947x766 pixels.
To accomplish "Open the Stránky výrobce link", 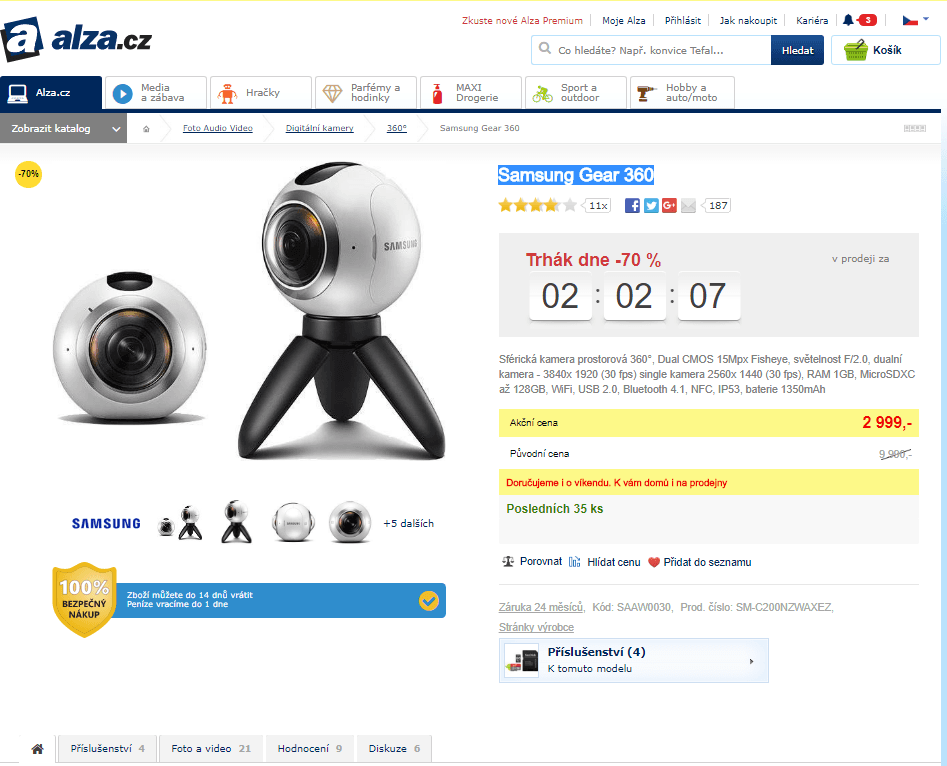I will point(536,627).
